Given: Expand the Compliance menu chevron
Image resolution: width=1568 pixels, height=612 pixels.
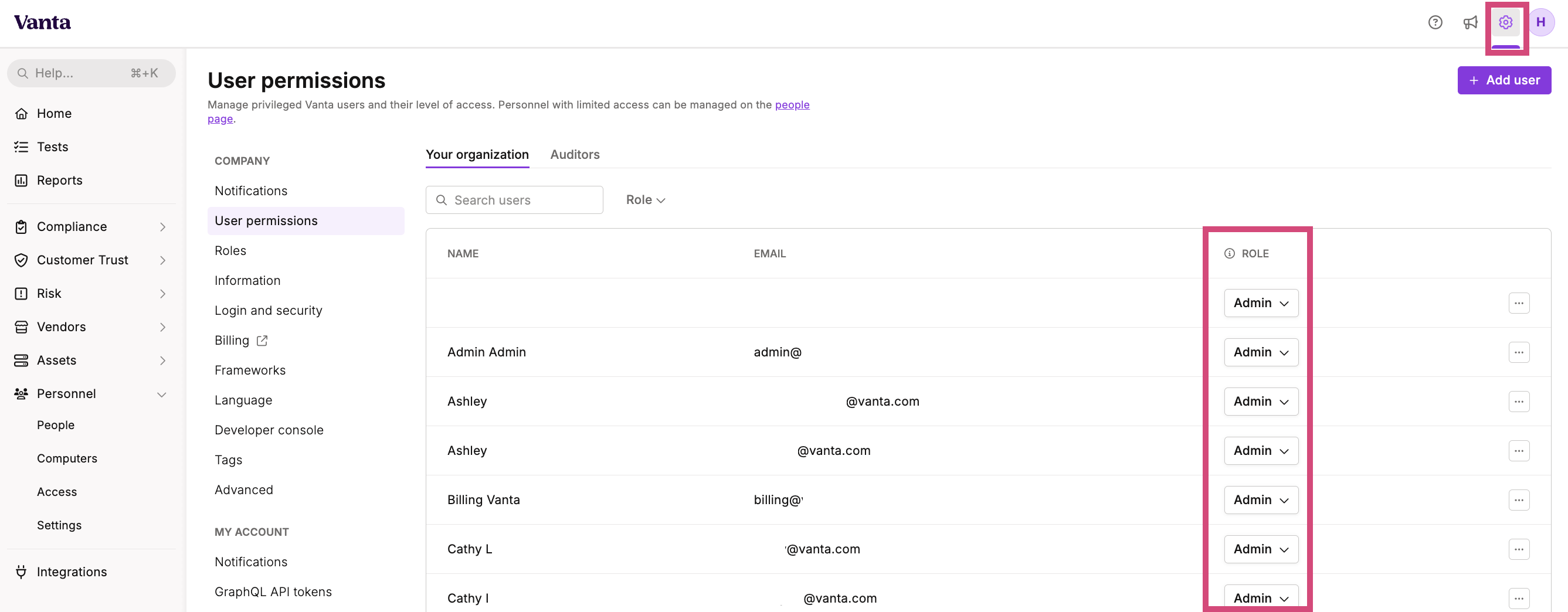Looking at the screenshot, I should pos(162,227).
